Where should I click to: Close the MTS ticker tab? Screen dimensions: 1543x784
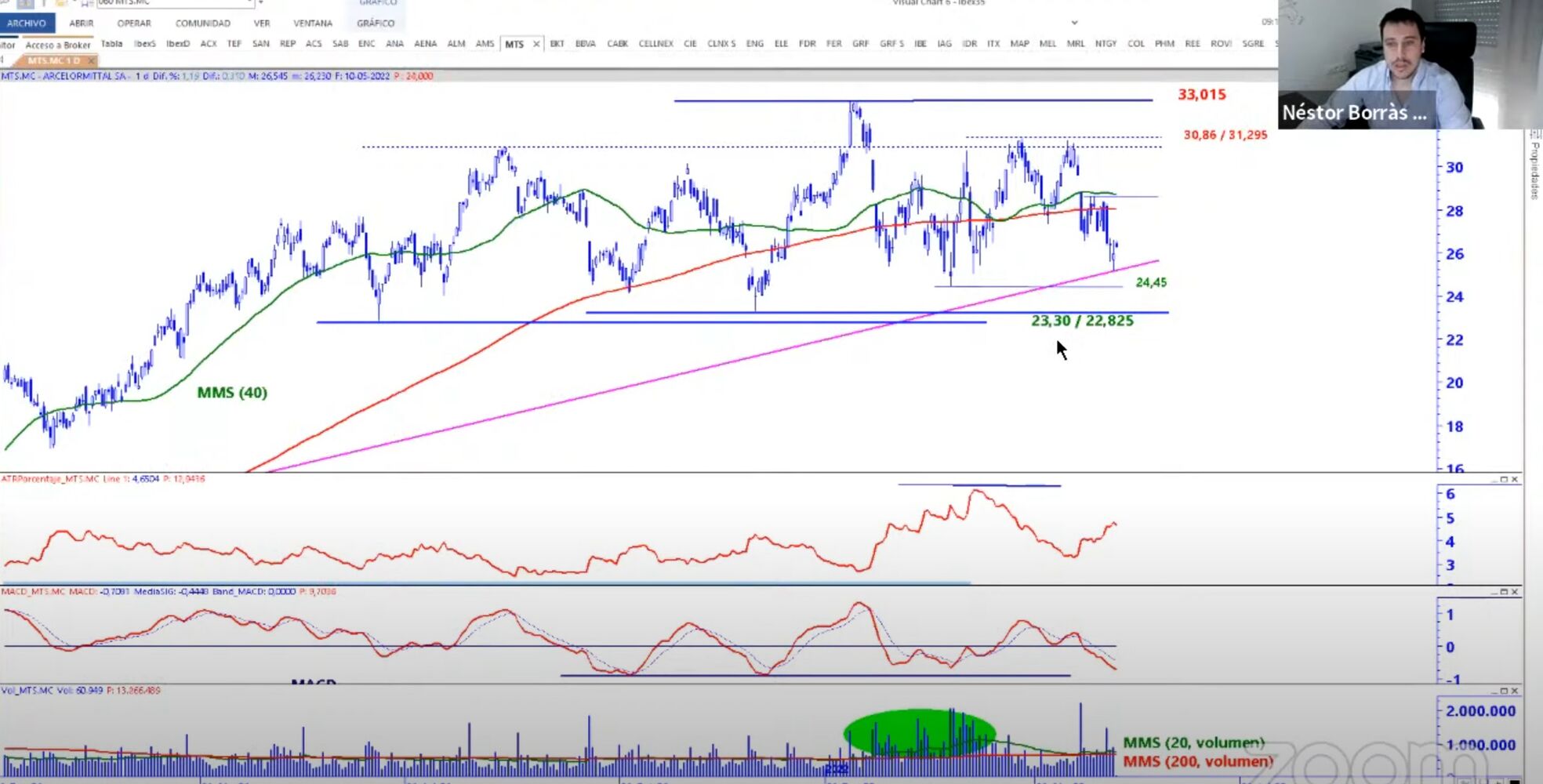(x=536, y=45)
